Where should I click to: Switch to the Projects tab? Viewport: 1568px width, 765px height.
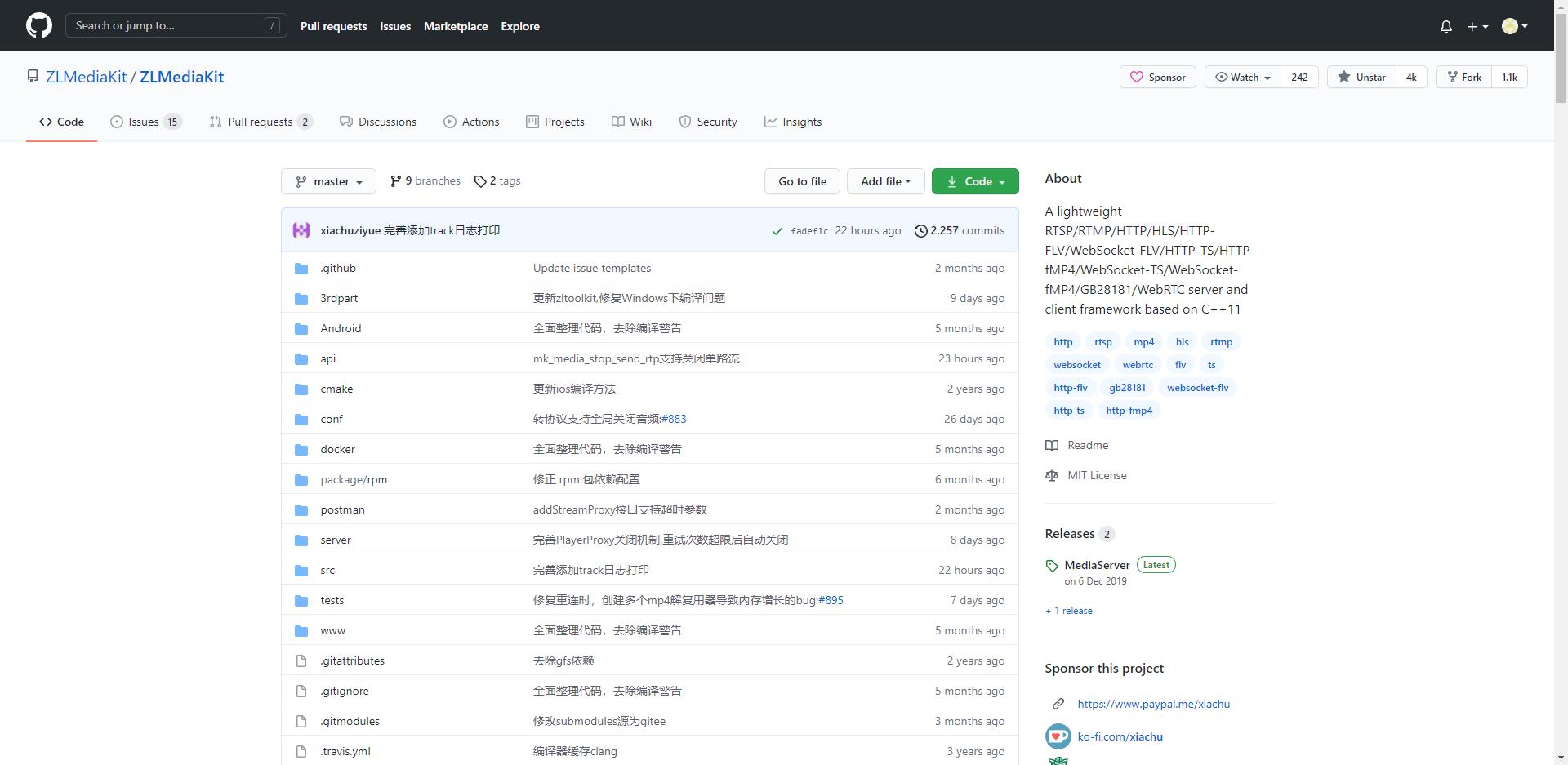click(x=555, y=122)
